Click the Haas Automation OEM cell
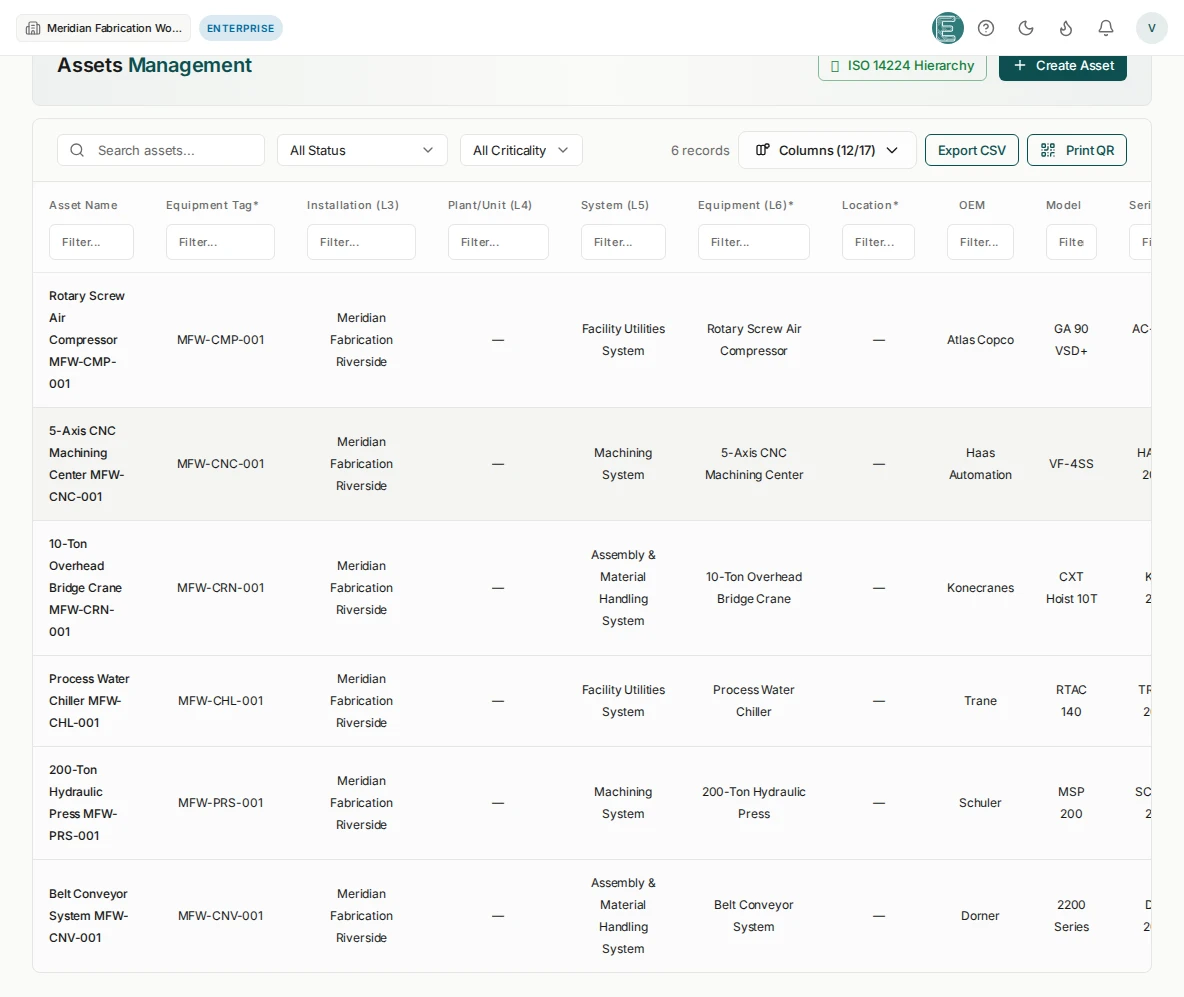Screen dimensions: 1184x997 [x=980, y=464]
